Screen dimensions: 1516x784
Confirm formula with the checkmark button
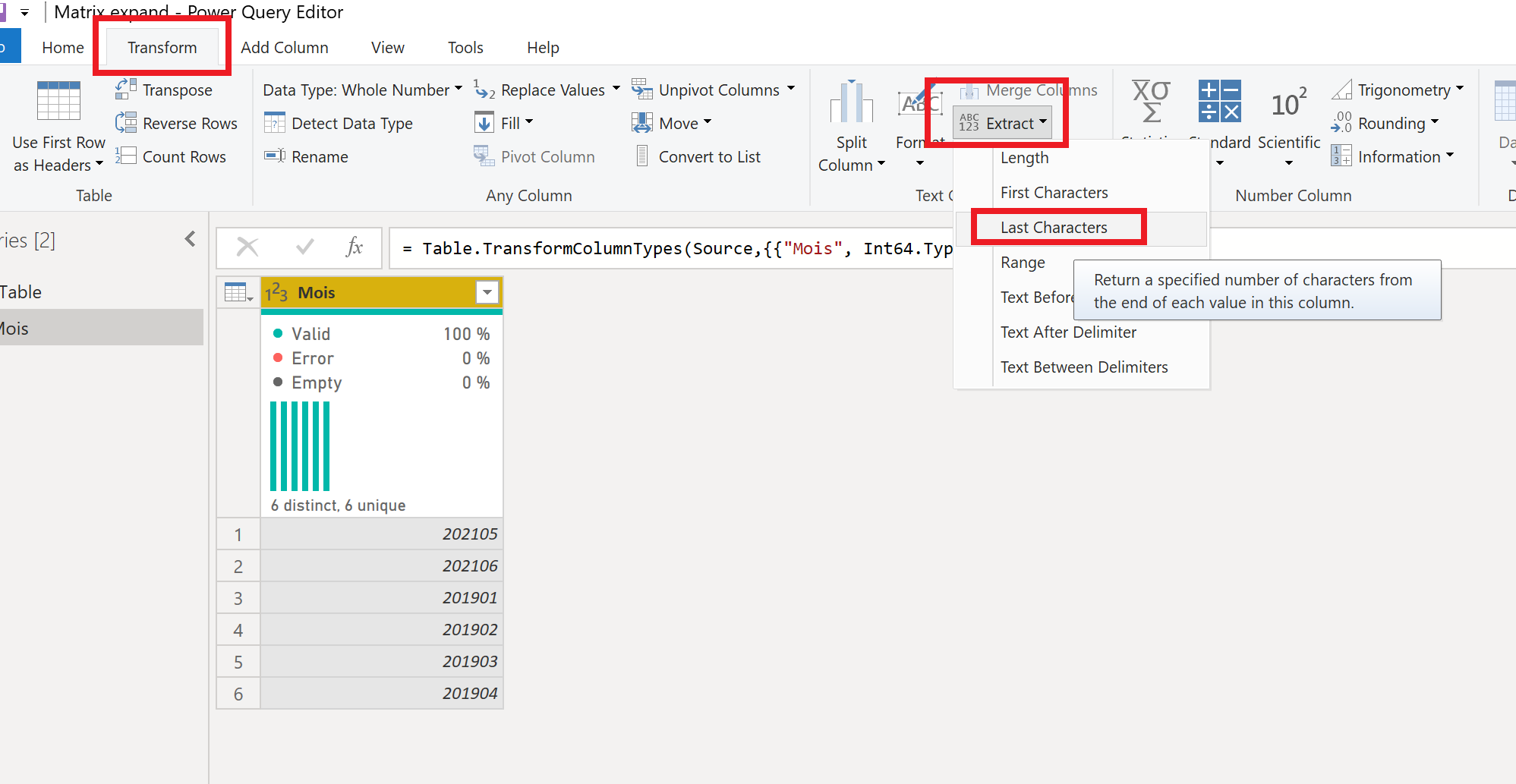(305, 247)
